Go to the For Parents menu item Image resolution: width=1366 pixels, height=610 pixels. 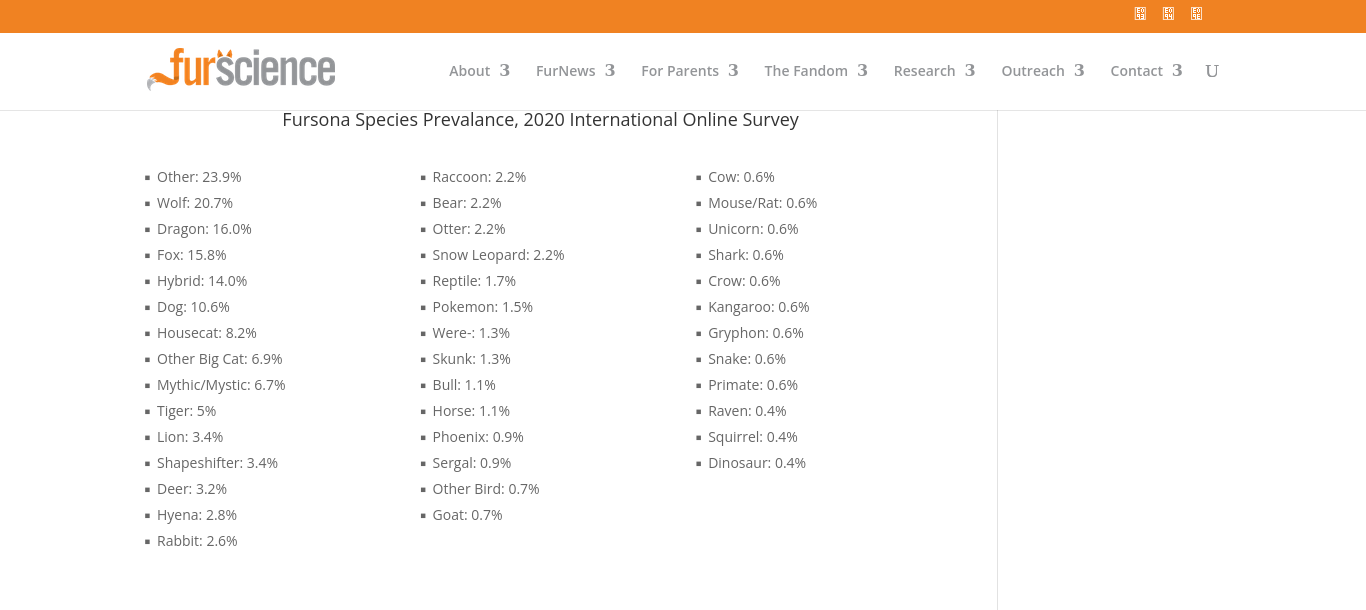pyautogui.click(x=680, y=71)
